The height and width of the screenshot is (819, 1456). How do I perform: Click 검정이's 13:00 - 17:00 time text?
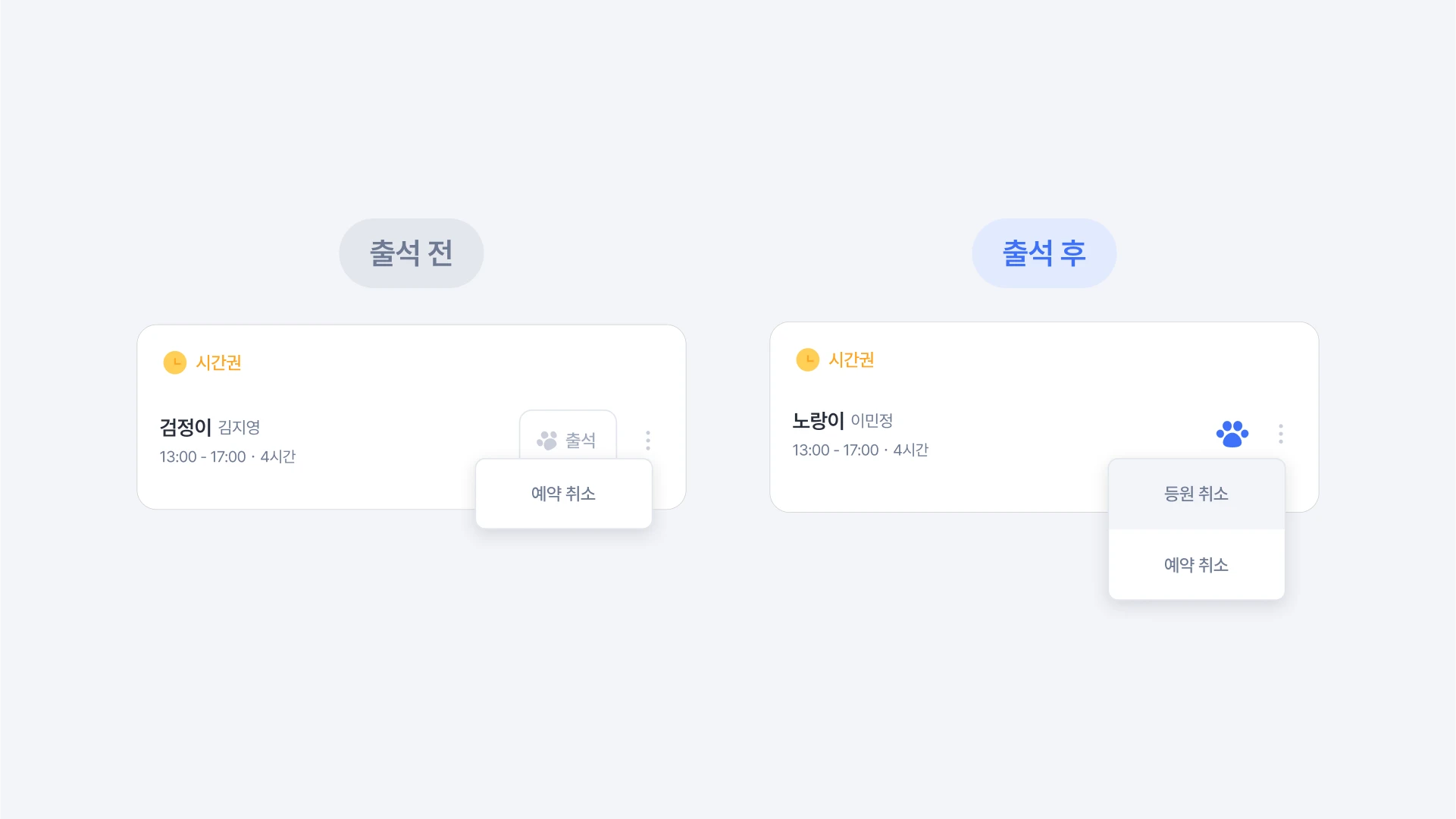coord(202,457)
